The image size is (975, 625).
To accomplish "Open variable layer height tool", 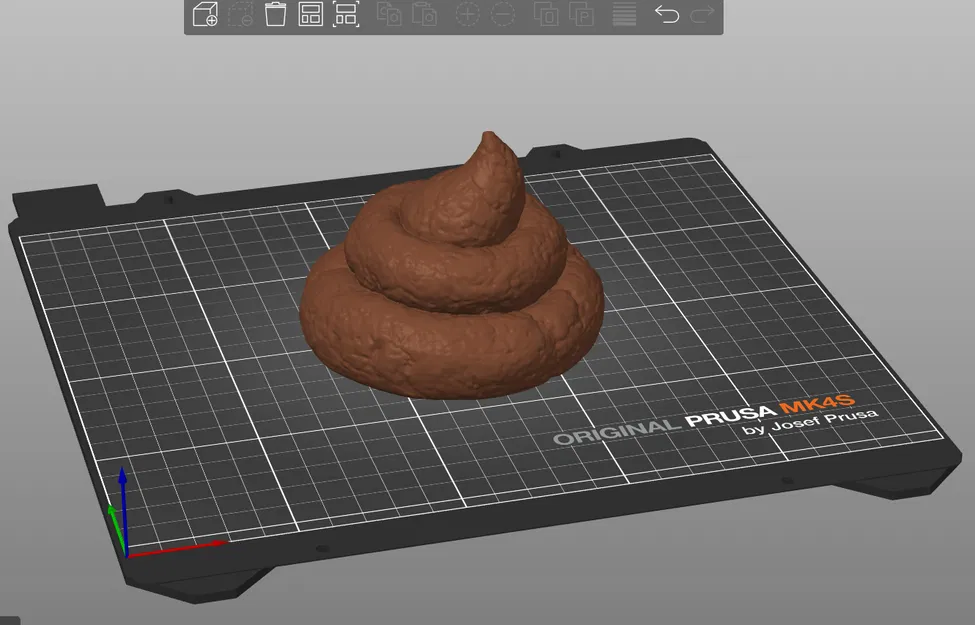I will click(x=624, y=14).
